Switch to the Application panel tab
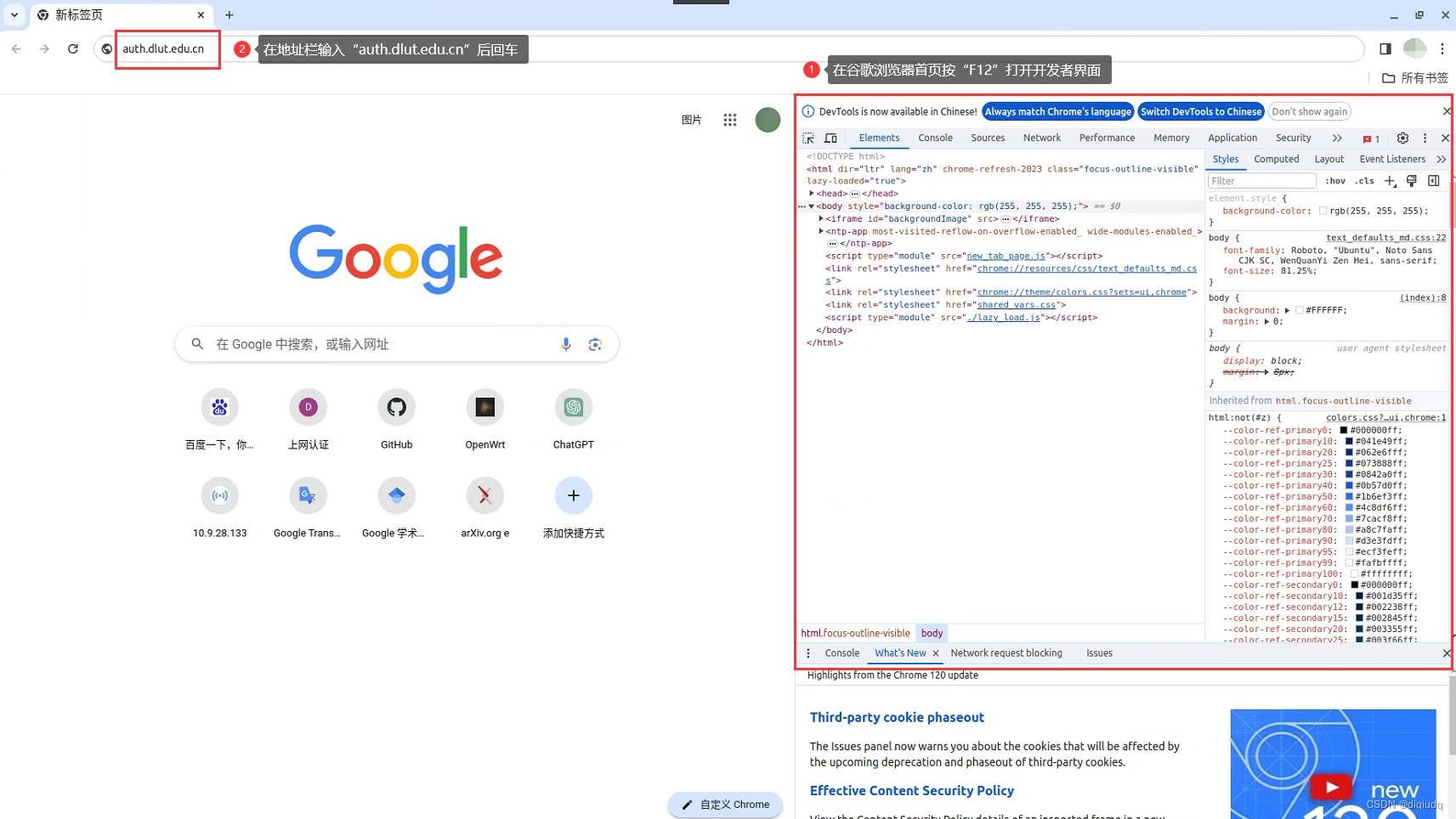 click(x=1232, y=138)
